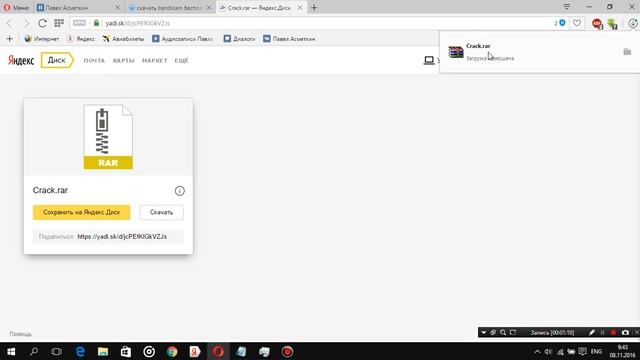Open Google Chrome from taskbar

click(x=172, y=351)
